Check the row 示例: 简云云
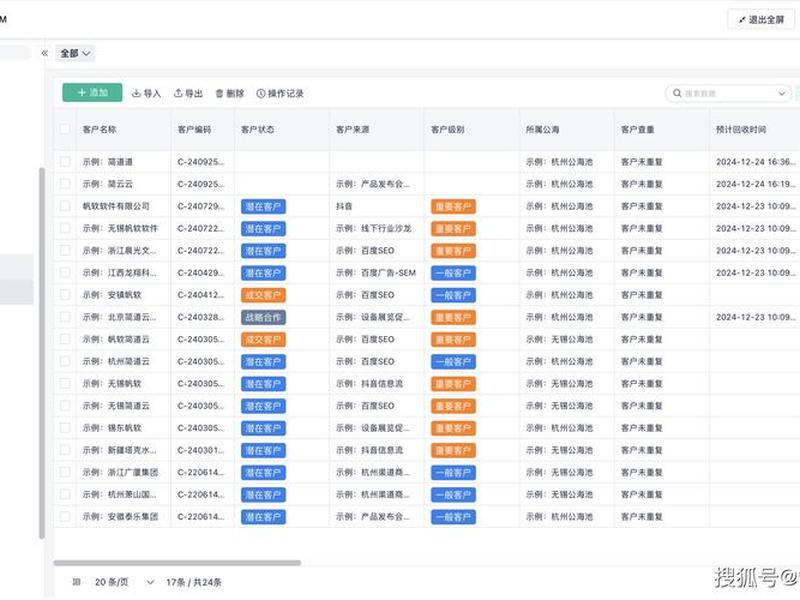The height and width of the screenshot is (600, 800). coord(65,184)
